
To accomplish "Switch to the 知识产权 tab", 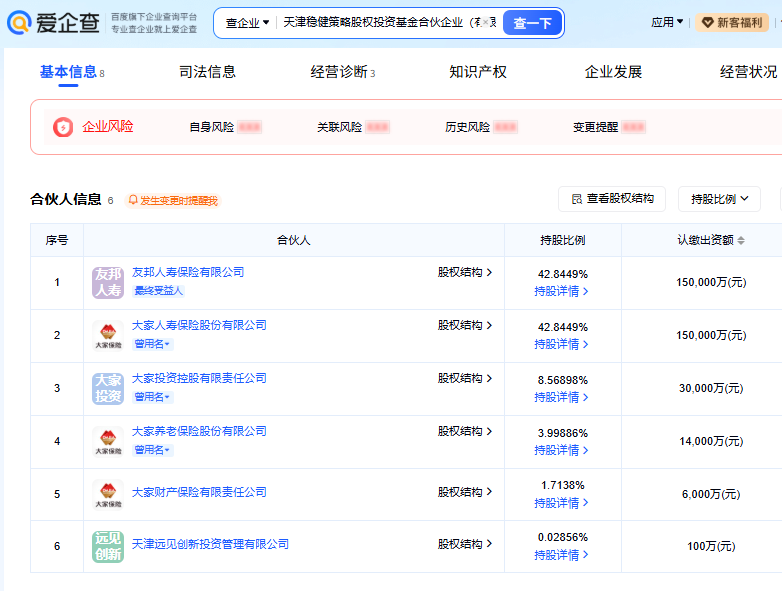I will (477, 72).
